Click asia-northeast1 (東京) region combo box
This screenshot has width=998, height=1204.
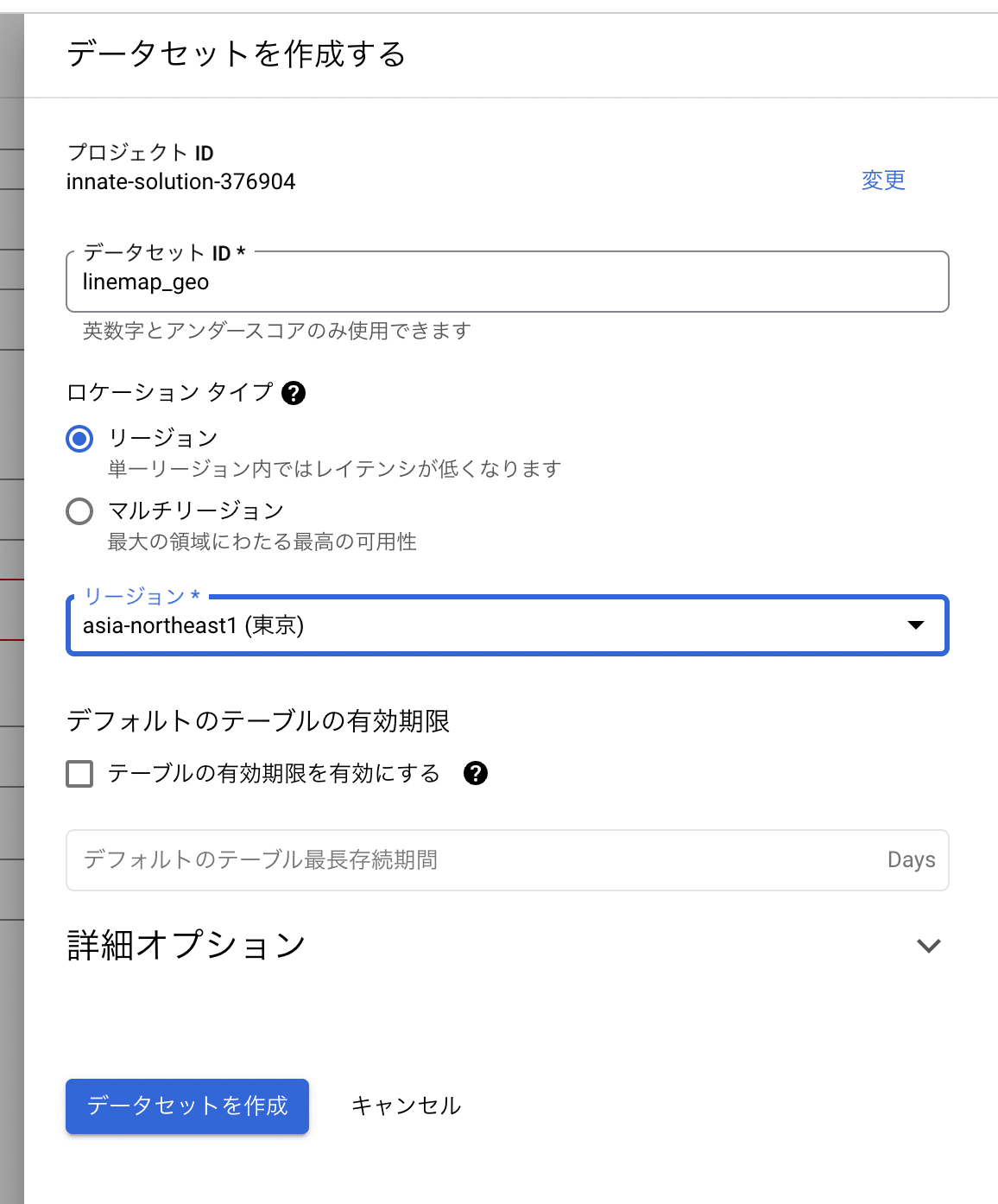coord(508,625)
